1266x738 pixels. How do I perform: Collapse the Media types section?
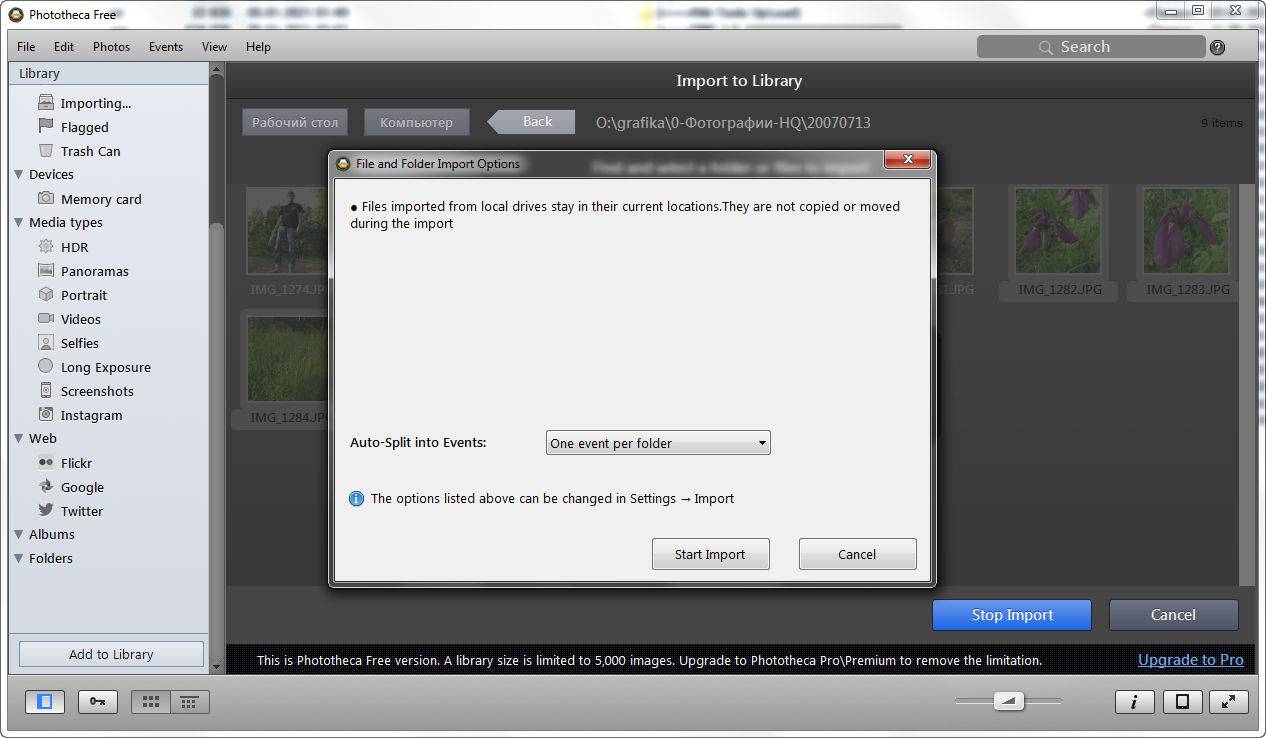click(x=18, y=222)
